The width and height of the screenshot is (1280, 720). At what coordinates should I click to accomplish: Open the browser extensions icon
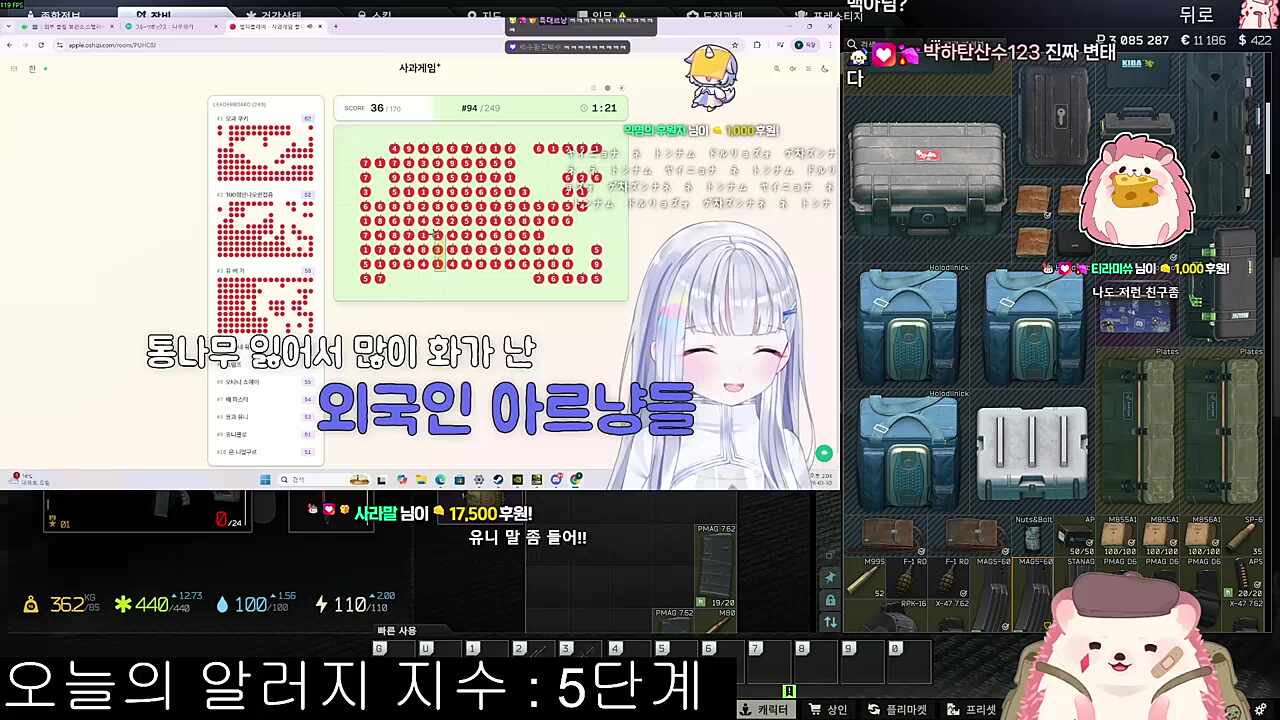[757, 45]
